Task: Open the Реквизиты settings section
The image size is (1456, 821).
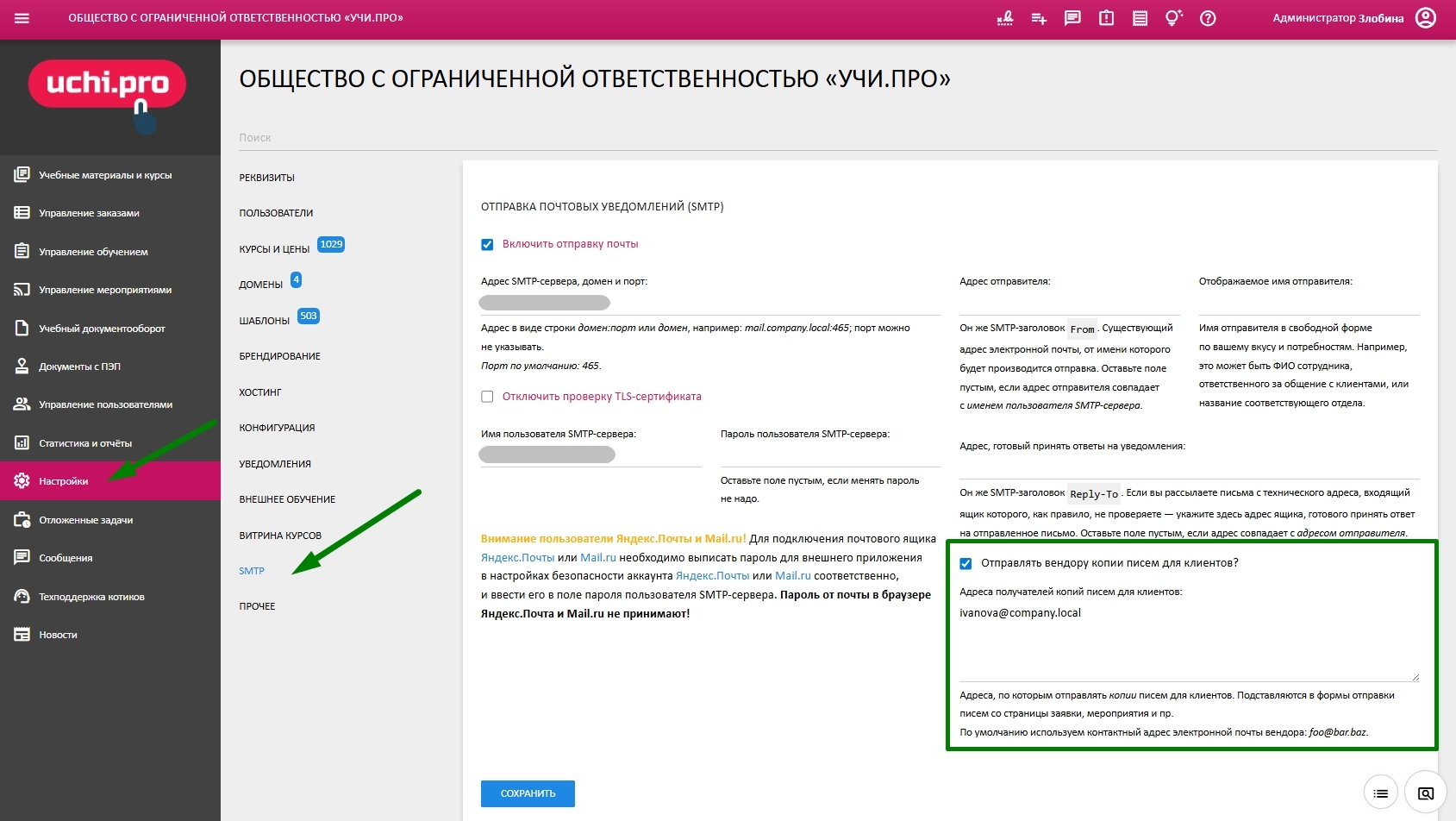Action: 267,178
